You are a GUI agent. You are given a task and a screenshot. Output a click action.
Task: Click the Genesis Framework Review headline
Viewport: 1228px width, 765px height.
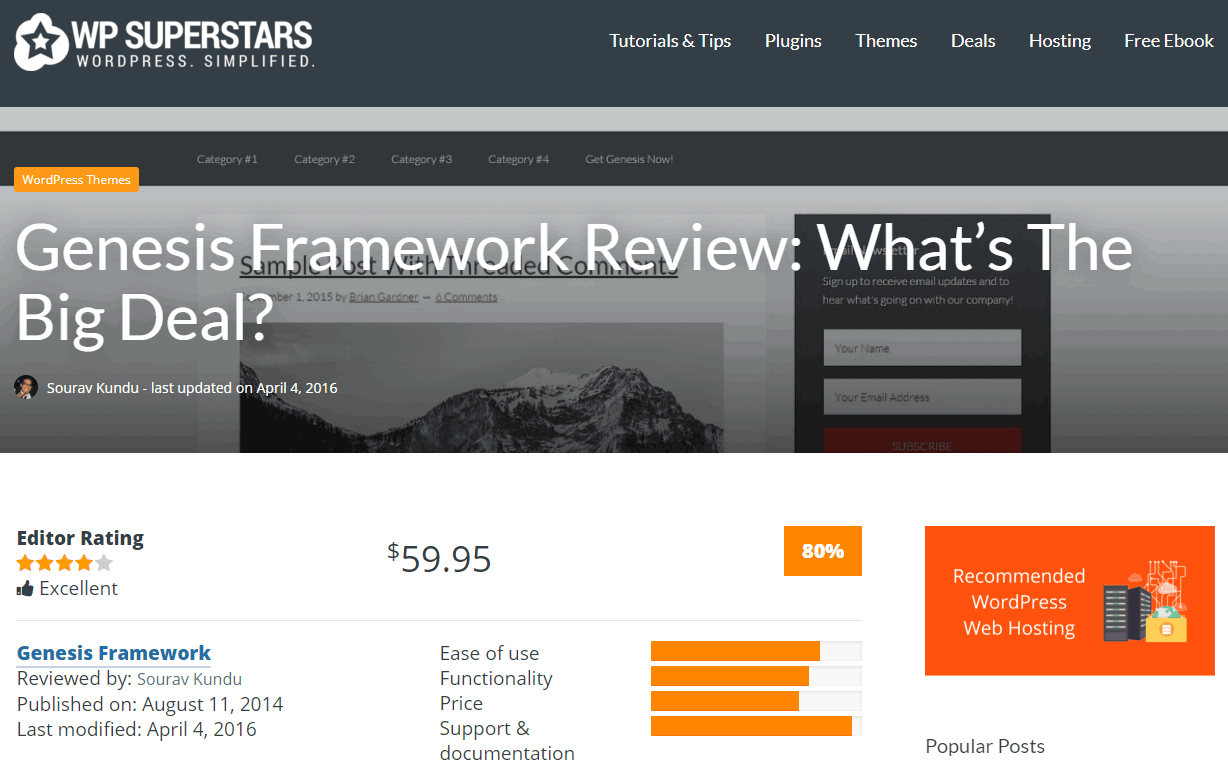pos(574,282)
